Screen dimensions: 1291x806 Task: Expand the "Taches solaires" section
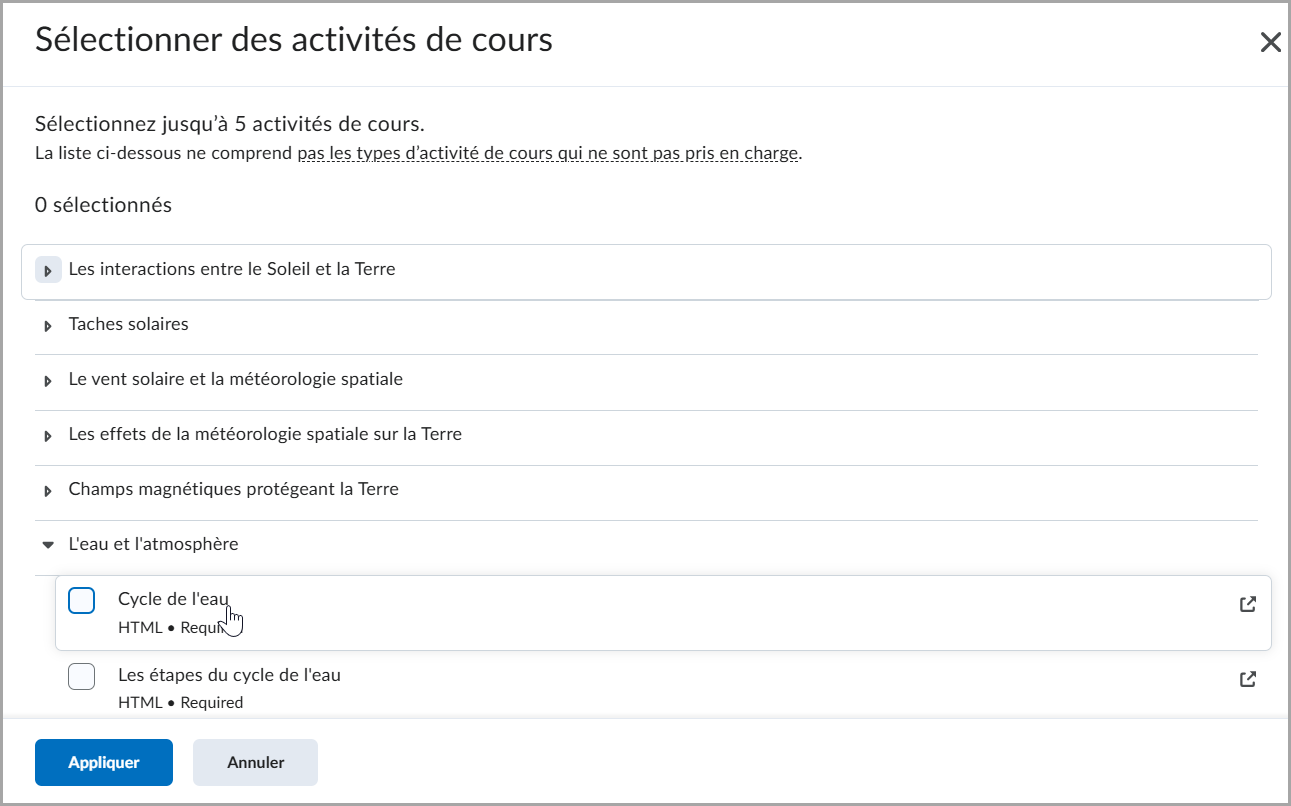click(48, 324)
